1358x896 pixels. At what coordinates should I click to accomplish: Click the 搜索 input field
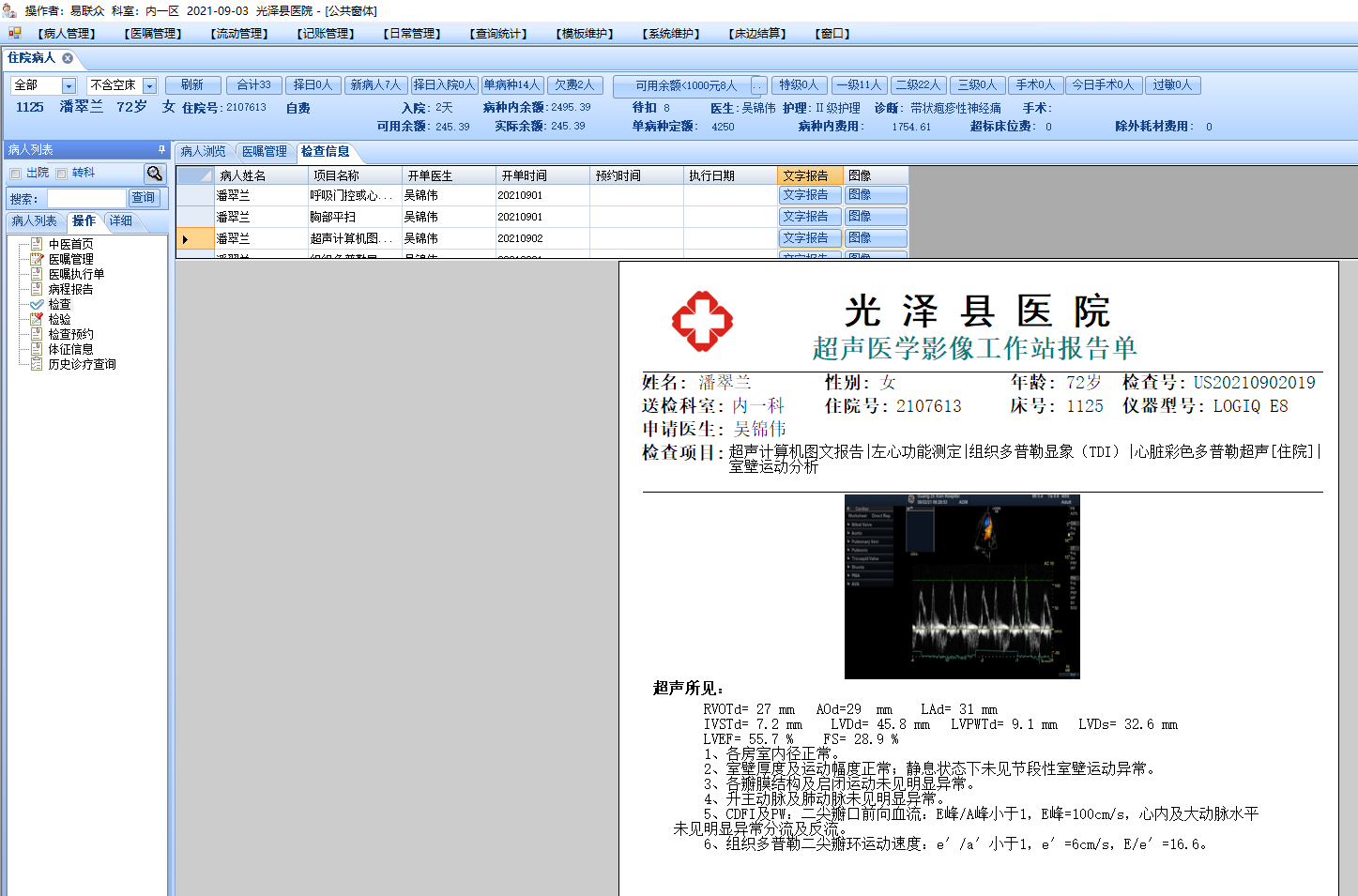click(86, 198)
